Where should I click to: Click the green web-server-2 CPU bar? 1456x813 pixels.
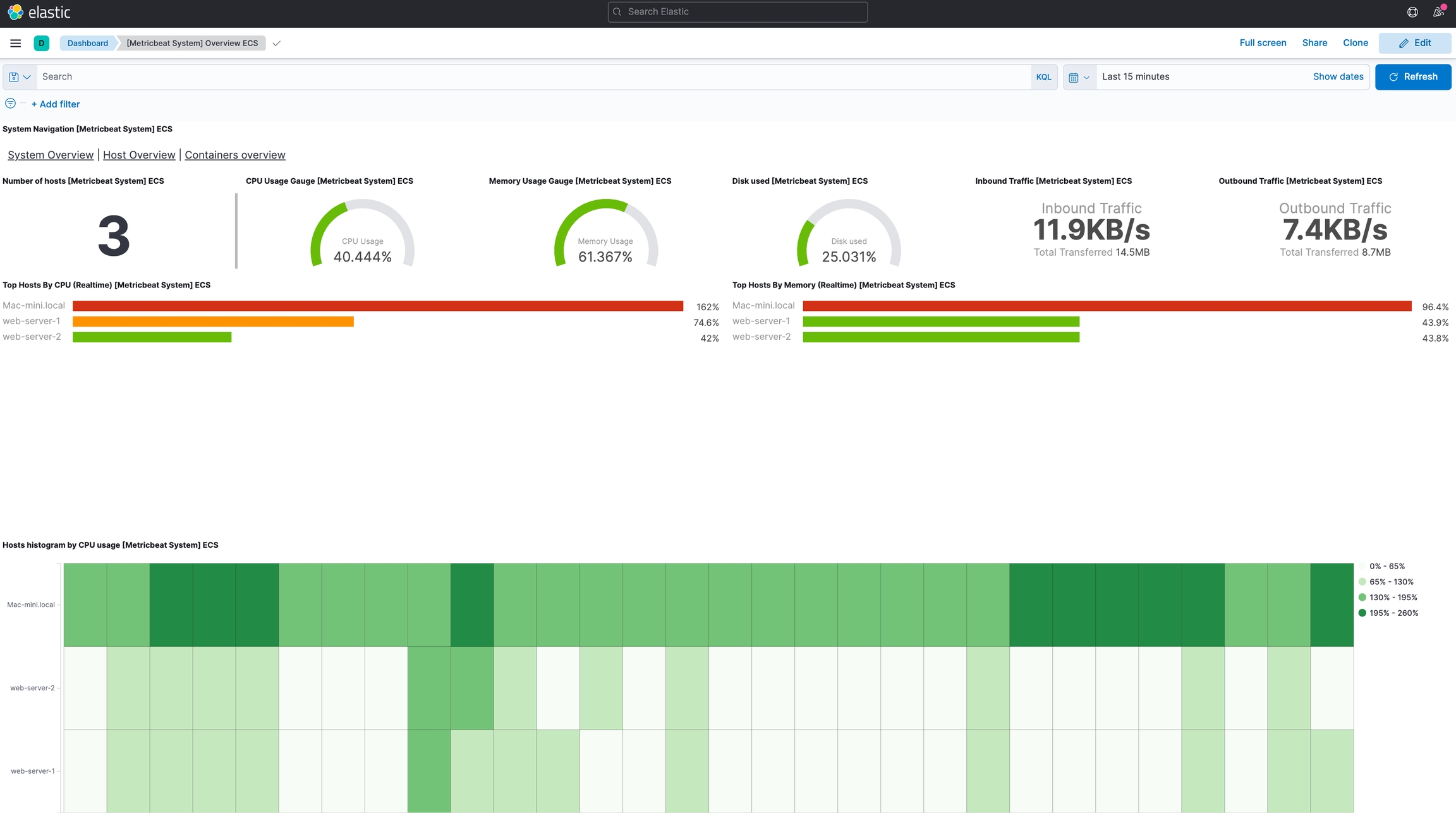point(152,337)
